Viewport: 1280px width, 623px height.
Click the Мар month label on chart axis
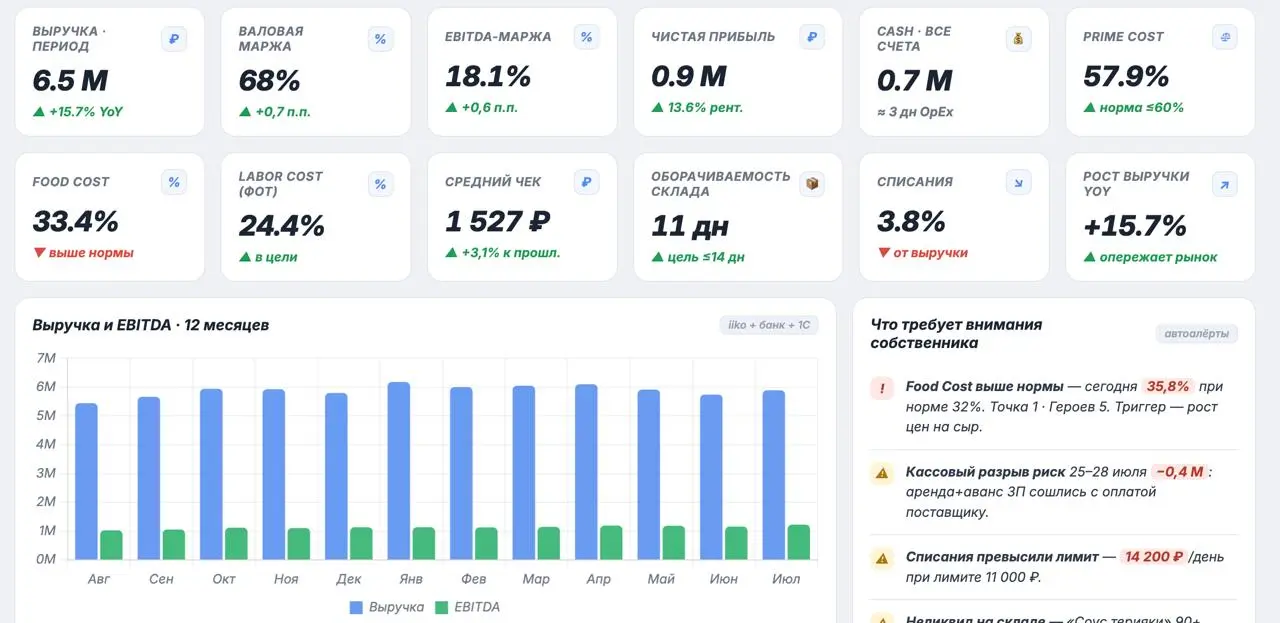536,579
